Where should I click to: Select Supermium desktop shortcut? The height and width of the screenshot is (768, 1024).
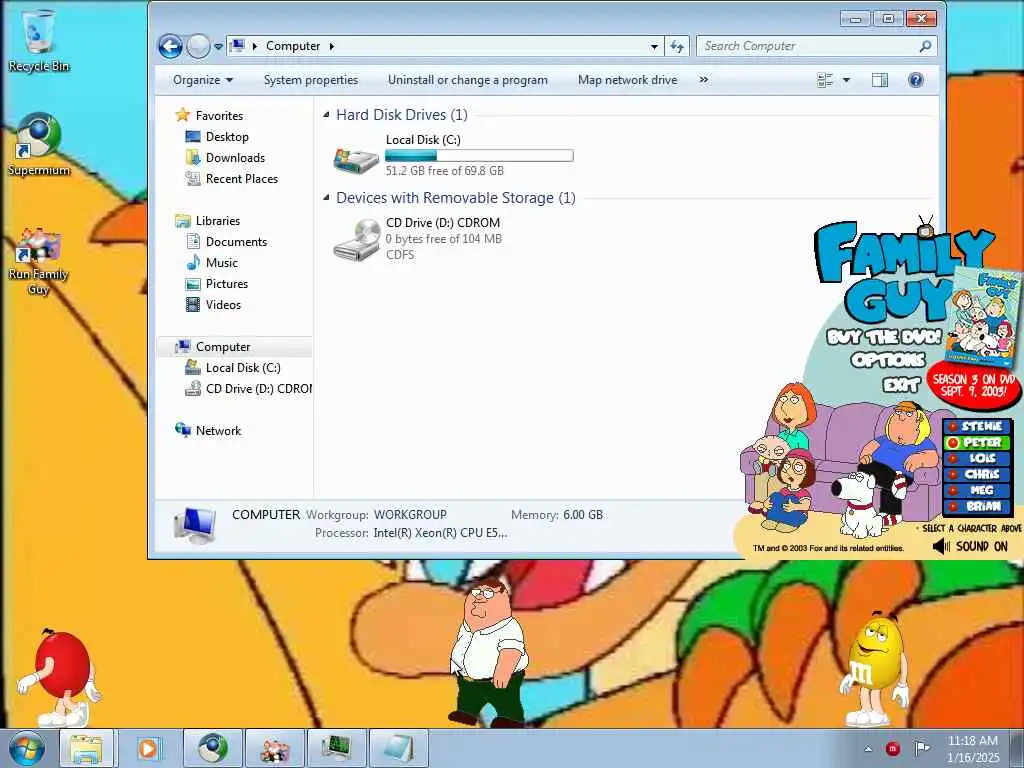[38, 145]
